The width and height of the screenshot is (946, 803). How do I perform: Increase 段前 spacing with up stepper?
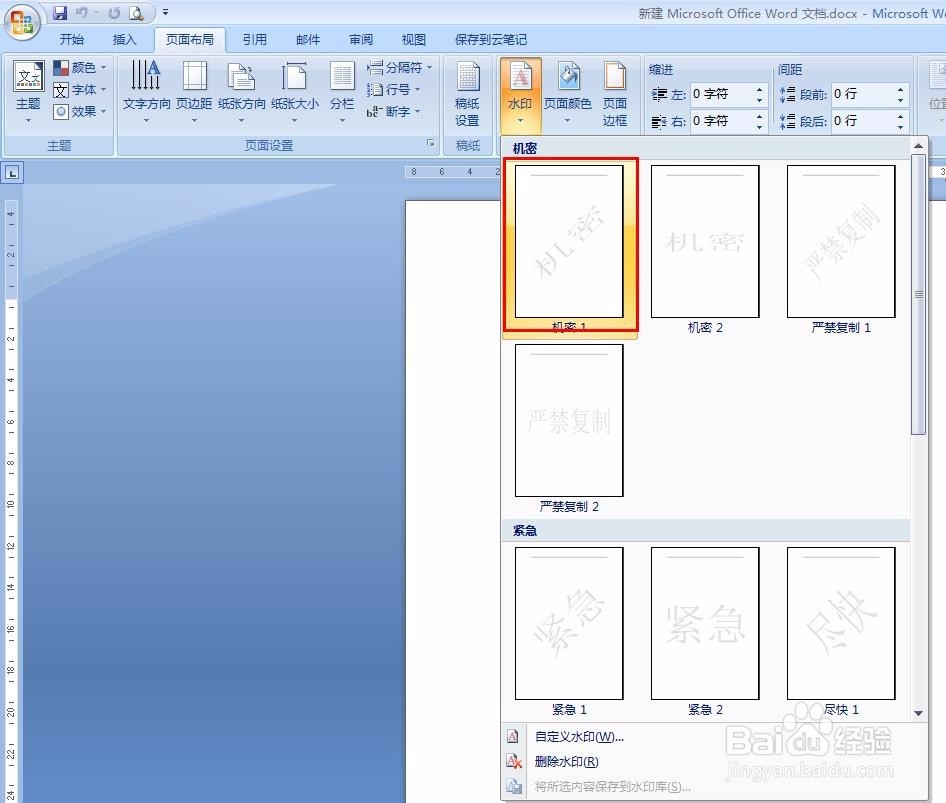pos(901,89)
